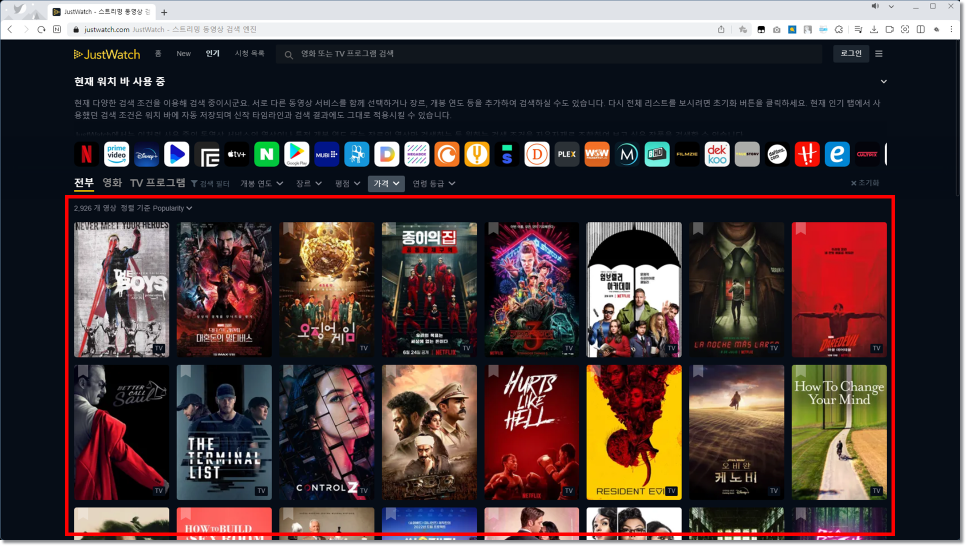This screenshot has height=546, width=966.
Task: Click the movie search input field
Action: [x=548, y=54]
